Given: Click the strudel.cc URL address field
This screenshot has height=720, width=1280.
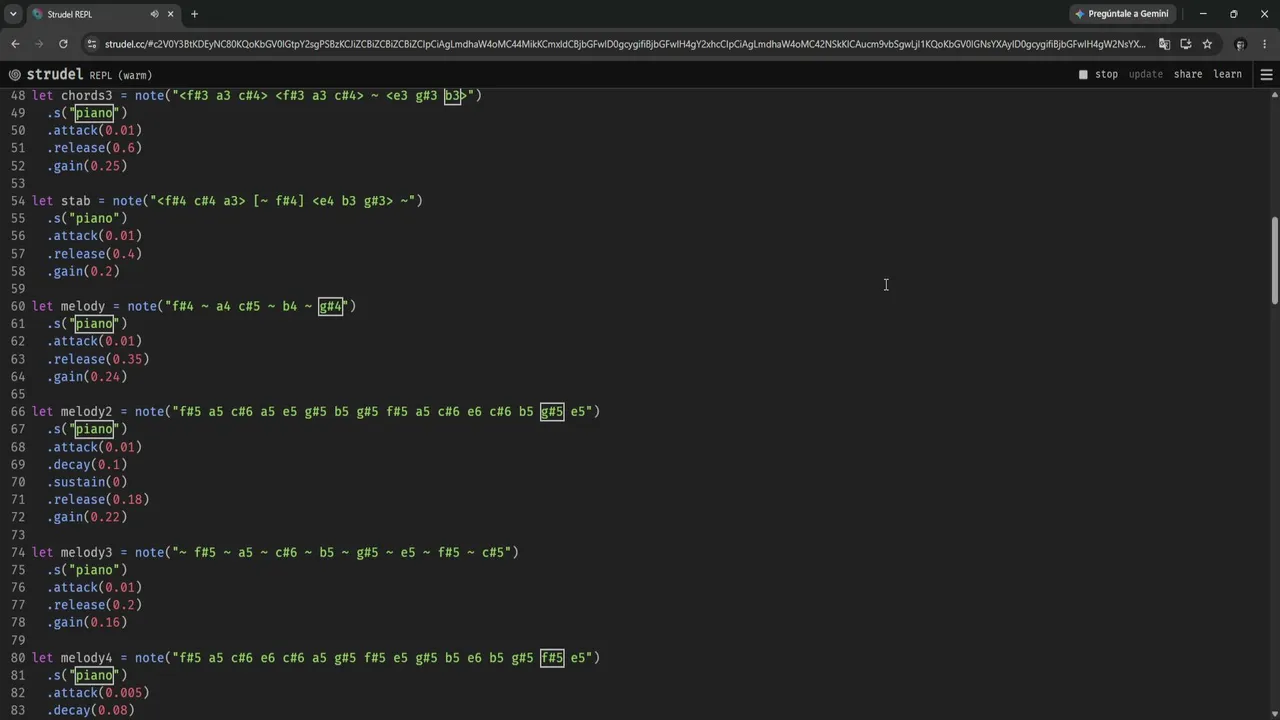Looking at the screenshot, I should [625, 44].
